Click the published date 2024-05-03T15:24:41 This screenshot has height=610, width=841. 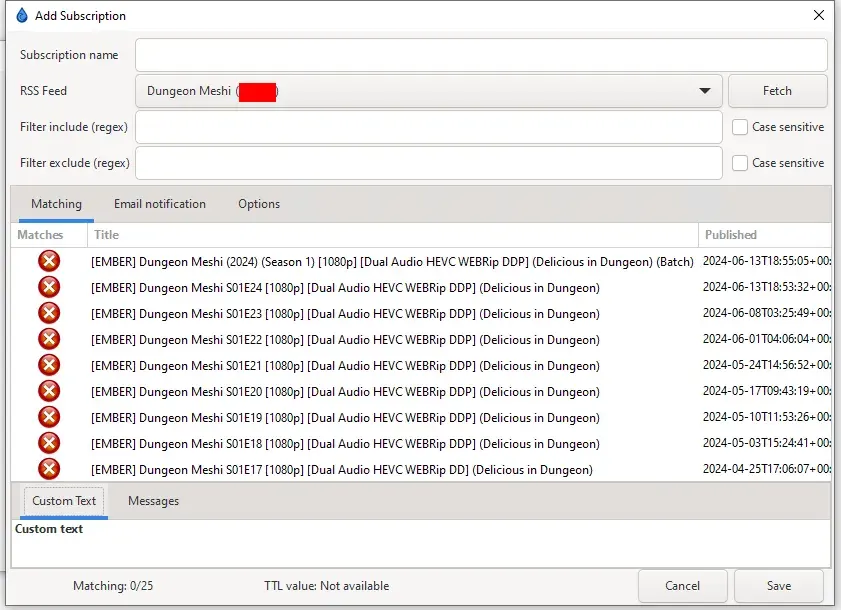767,443
